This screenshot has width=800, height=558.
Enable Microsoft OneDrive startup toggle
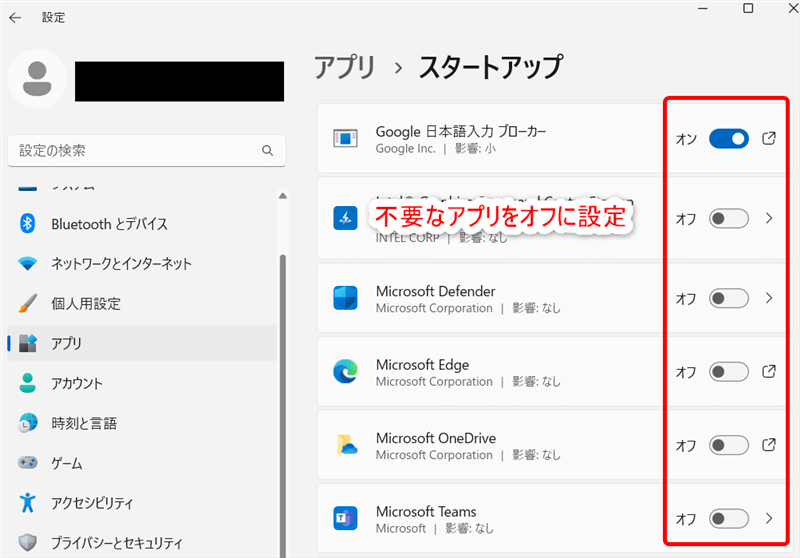coord(729,445)
